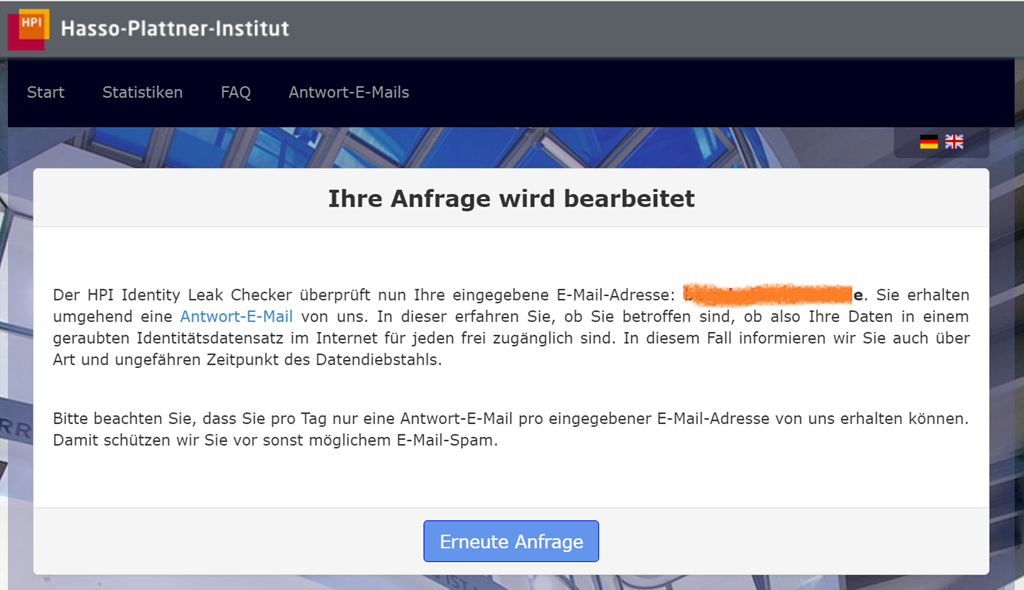The width and height of the screenshot is (1024, 590).
Task: Click the Hasso-Plattner-Institut title text
Action: [175, 28]
